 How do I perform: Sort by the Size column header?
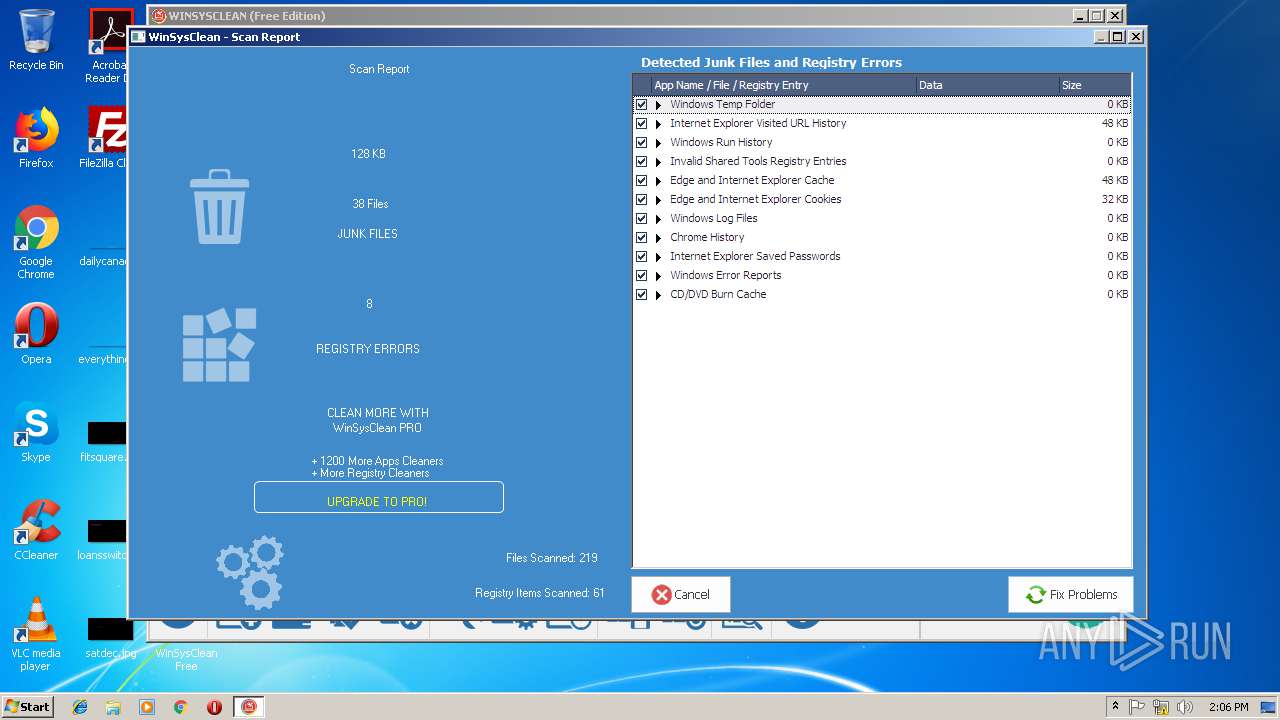click(x=1094, y=85)
